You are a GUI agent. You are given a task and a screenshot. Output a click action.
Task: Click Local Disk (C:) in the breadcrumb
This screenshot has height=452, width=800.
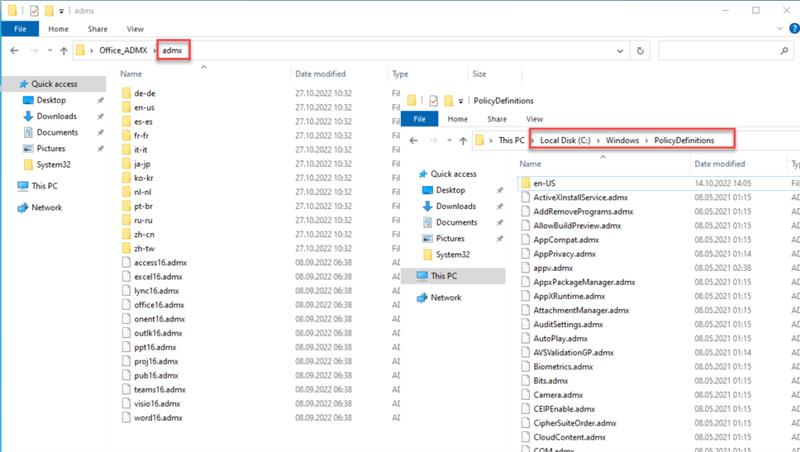(565, 140)
